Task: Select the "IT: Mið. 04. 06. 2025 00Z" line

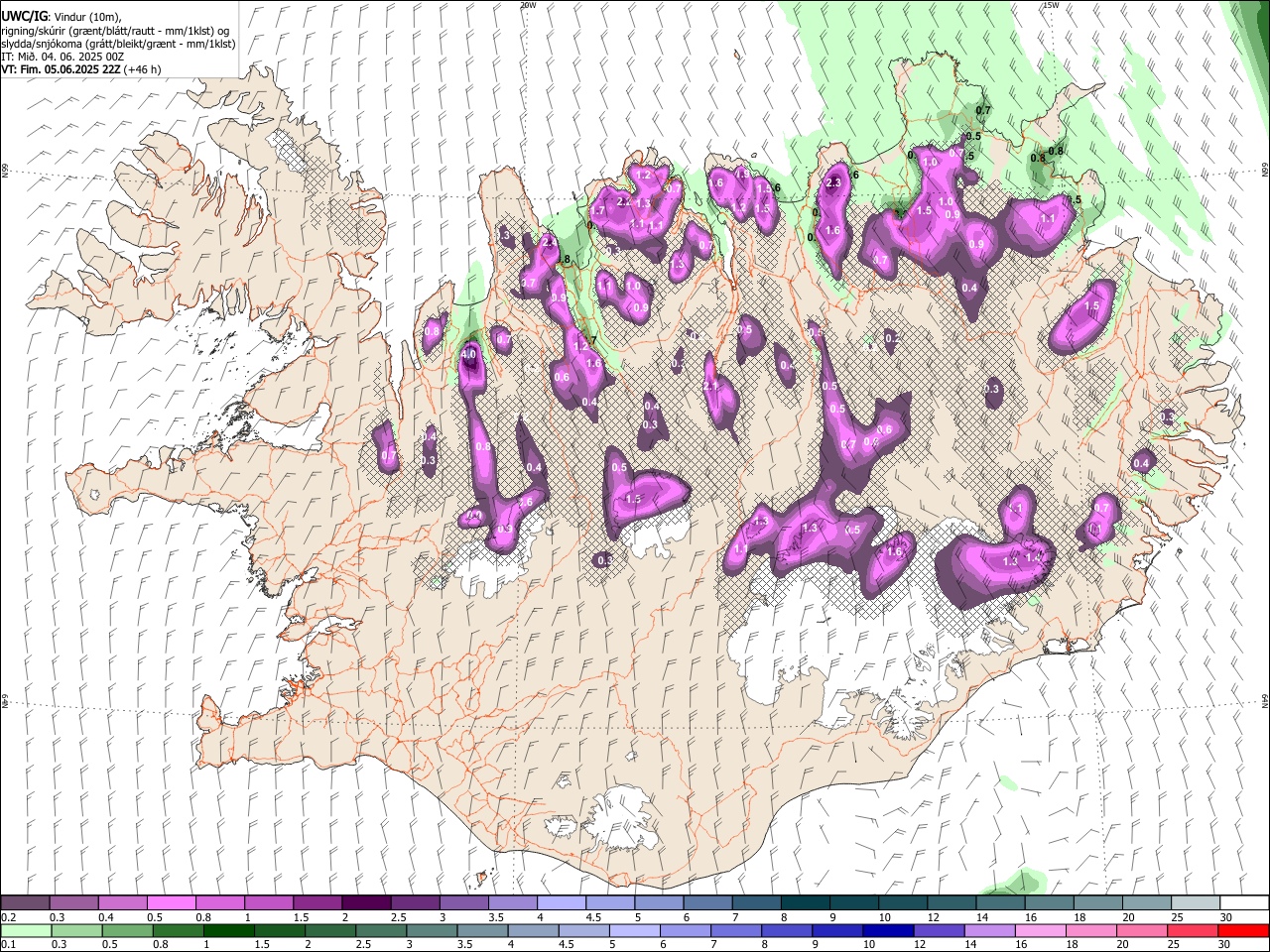Action: tap(63, 57)
